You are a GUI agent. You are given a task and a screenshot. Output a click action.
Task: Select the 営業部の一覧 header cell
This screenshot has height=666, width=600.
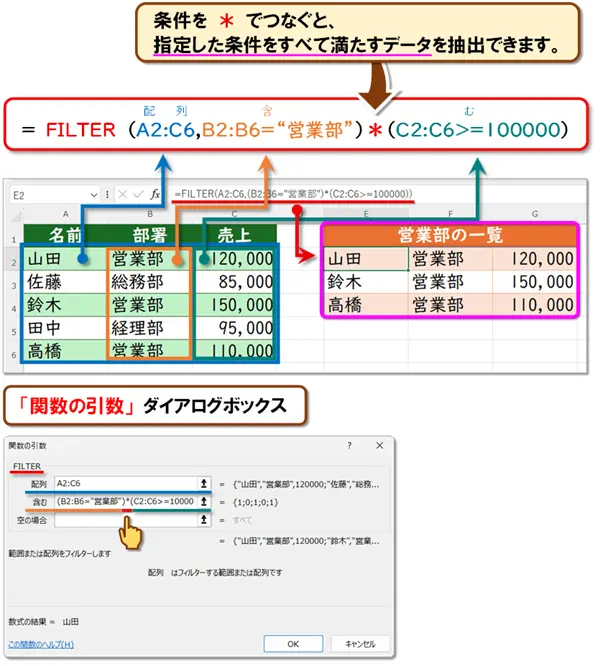point(450,235)
